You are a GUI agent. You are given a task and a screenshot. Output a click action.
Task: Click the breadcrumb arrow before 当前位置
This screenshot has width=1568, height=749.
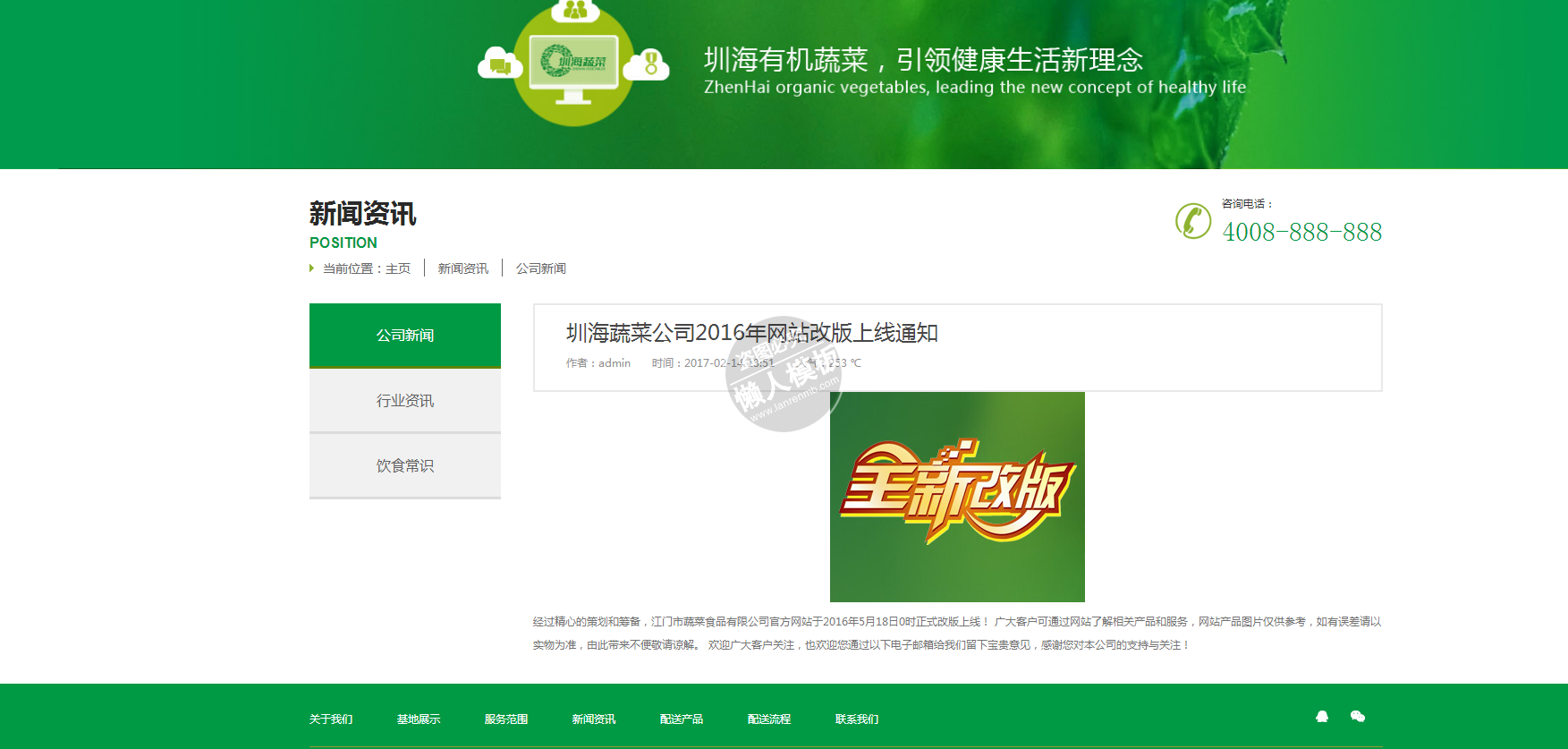[x=311, y=268]
